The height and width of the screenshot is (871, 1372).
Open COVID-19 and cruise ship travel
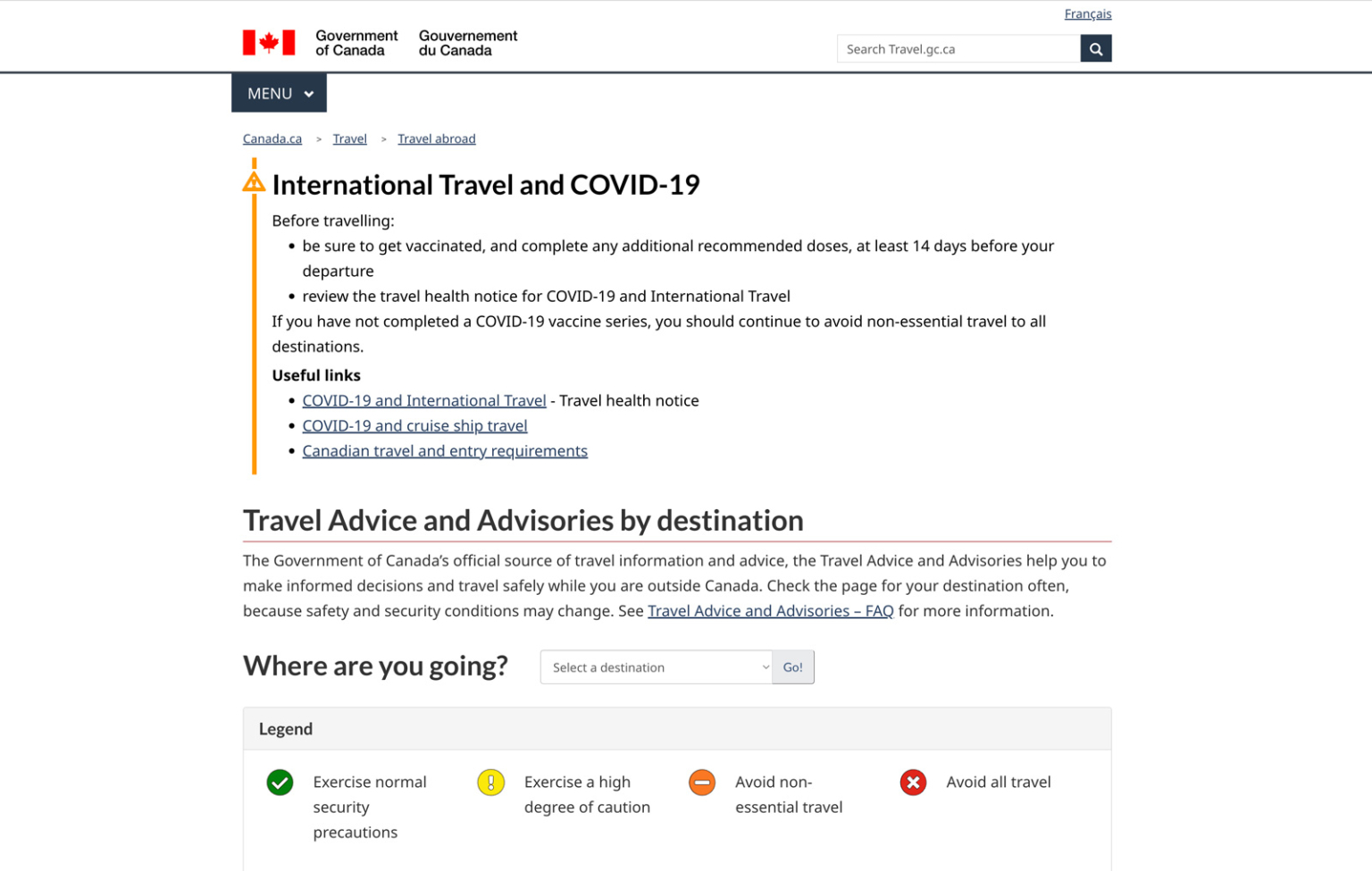[x=414, y=425]
